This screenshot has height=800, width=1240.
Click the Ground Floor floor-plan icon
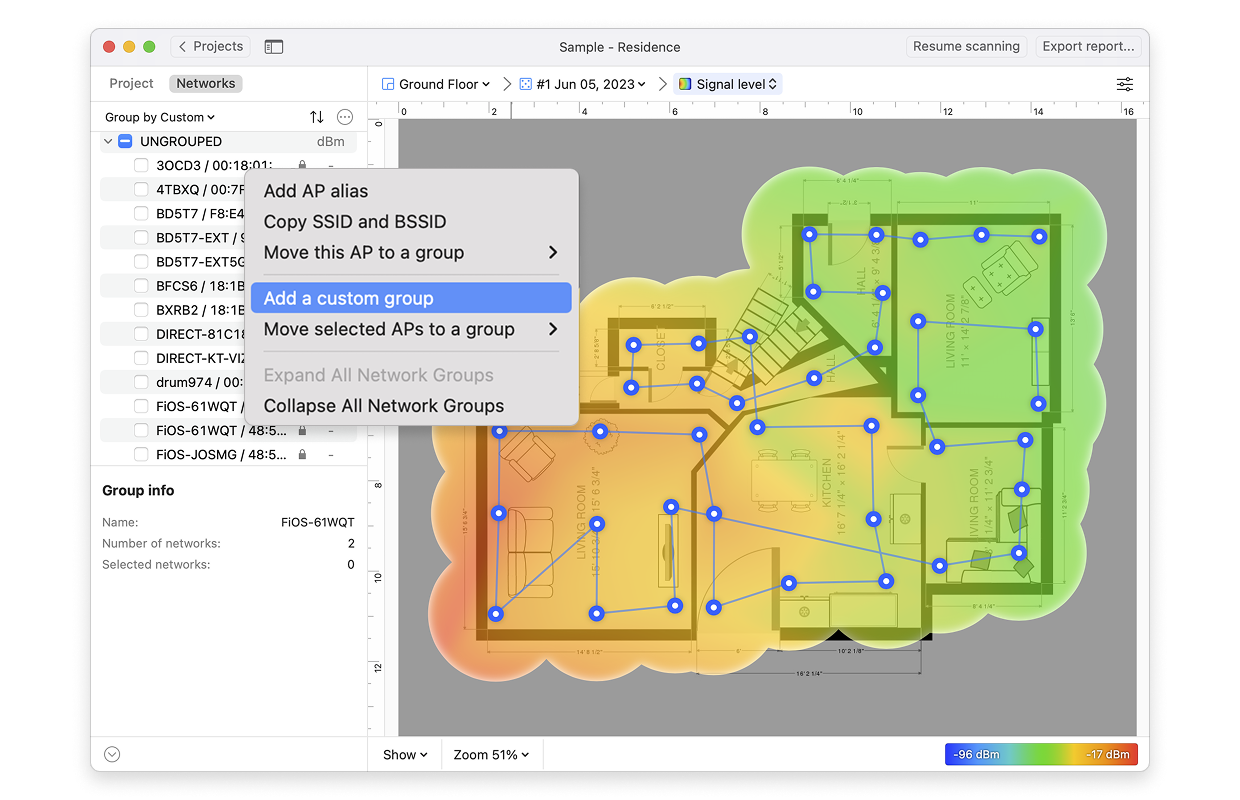pos(388,84)
